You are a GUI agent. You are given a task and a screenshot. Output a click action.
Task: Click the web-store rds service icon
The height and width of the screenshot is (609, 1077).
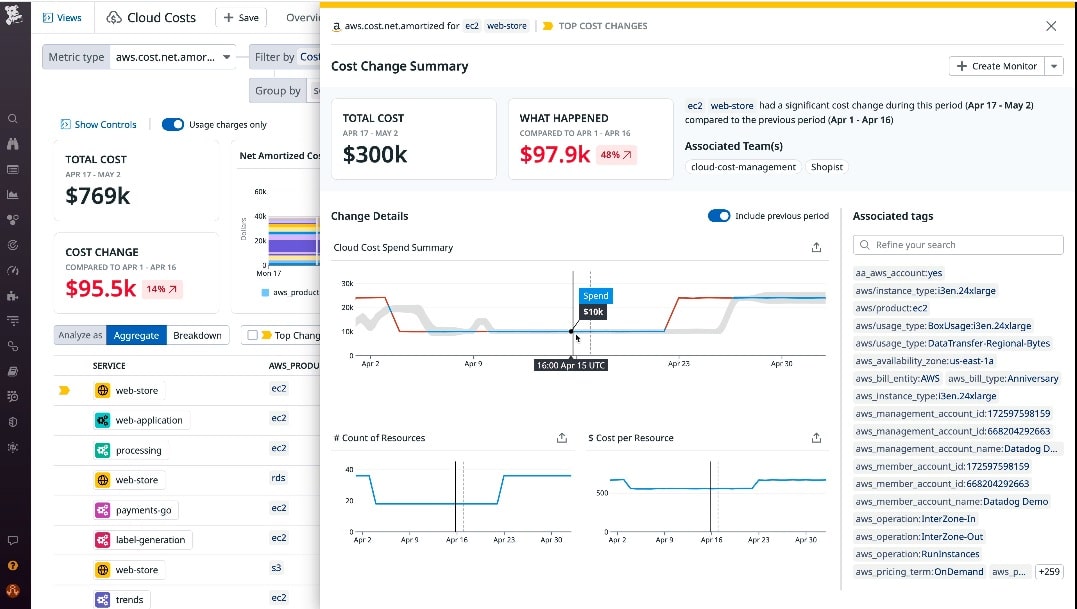click(102, 480)
